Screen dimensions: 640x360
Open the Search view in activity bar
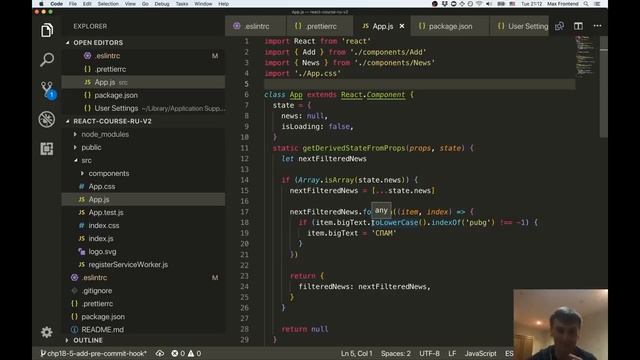47,60
